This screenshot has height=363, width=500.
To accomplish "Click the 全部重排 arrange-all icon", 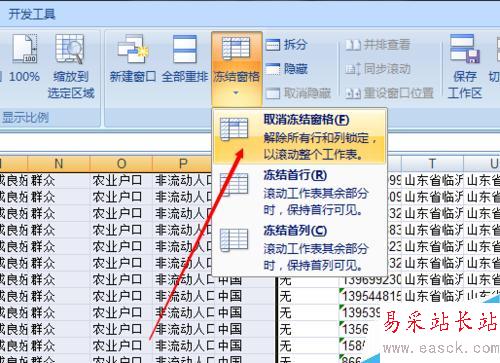I will pyautogui.click(x=185, y=49).
